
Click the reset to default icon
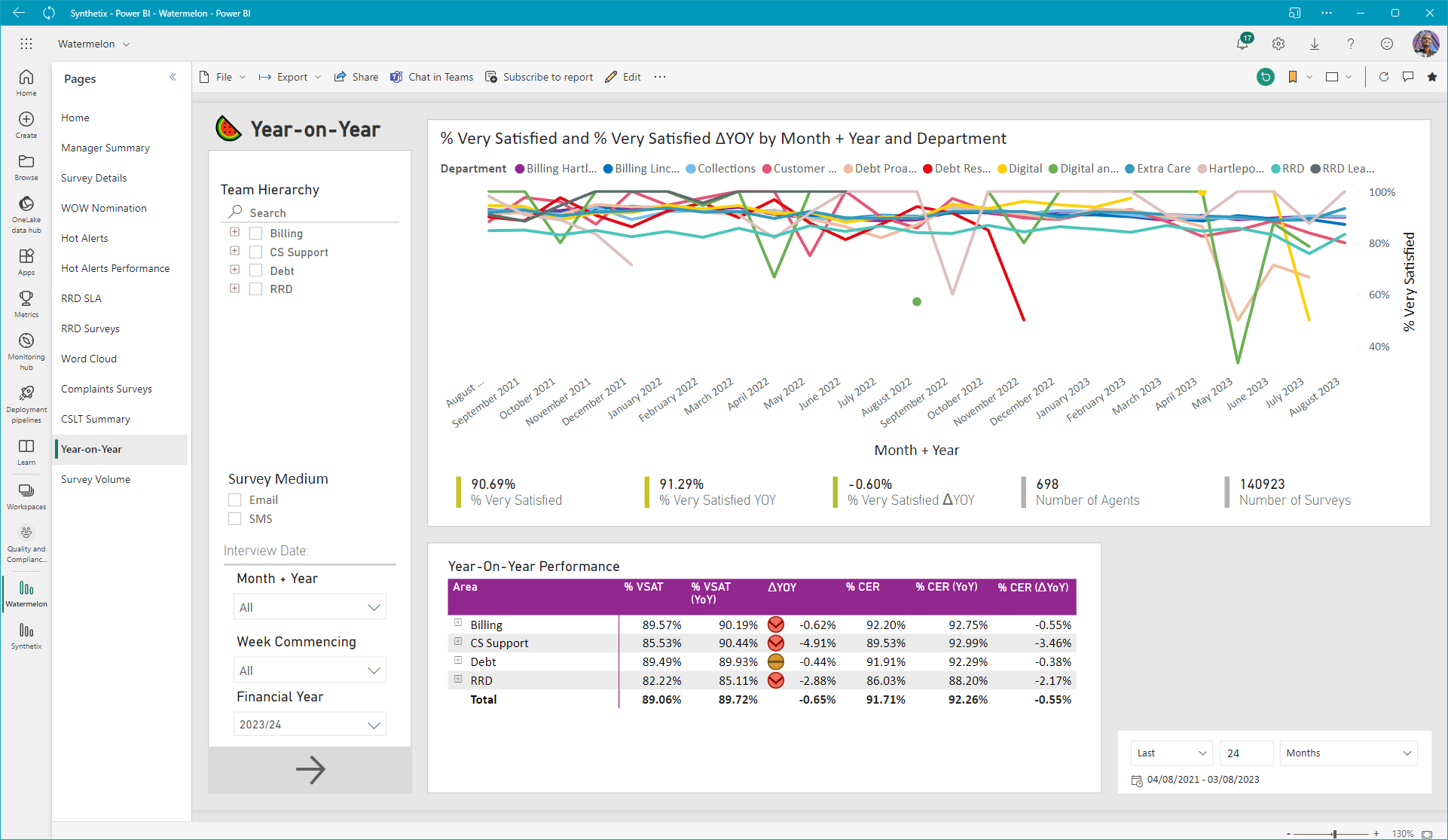point(1266,77)
